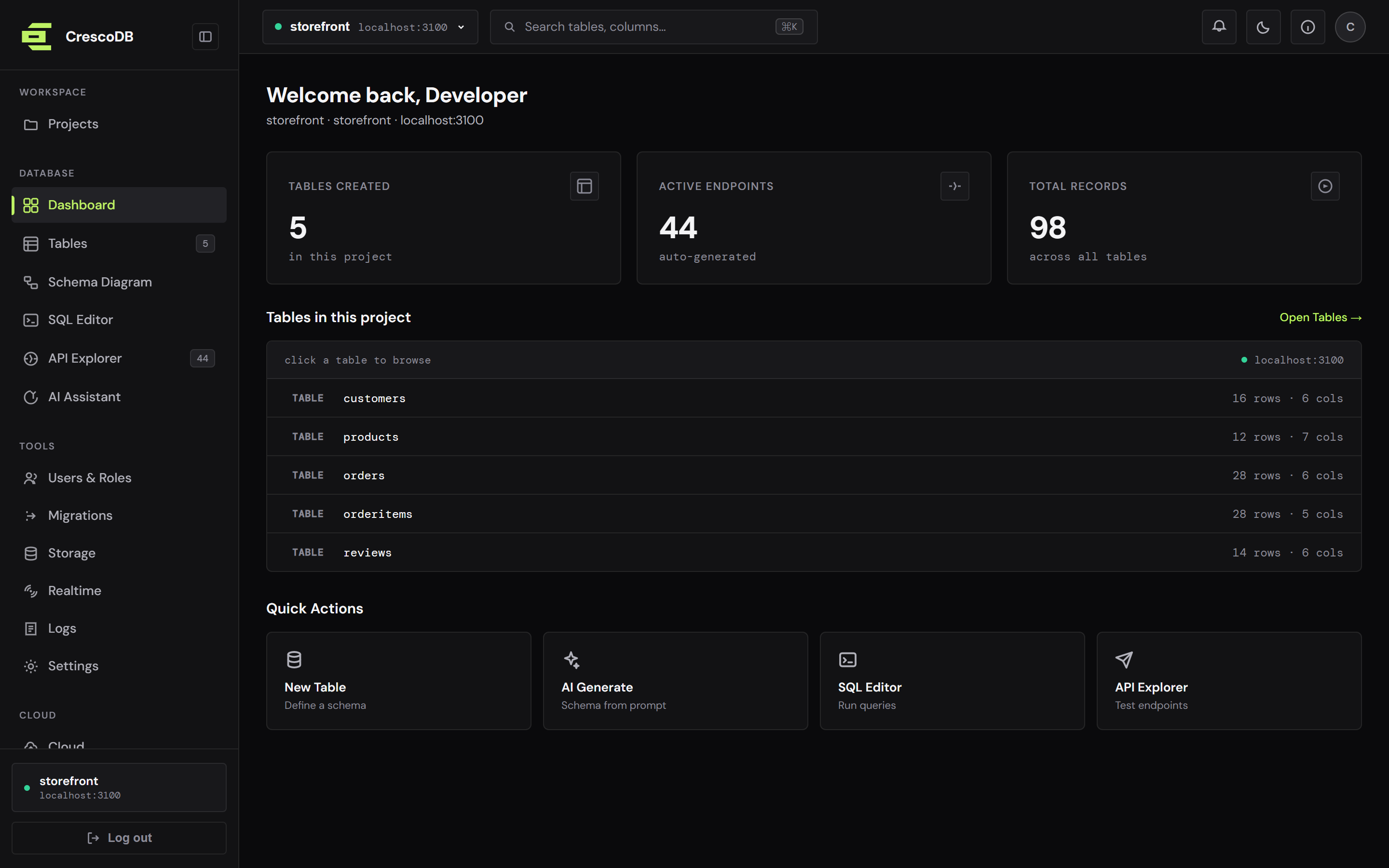
Task: Open SQL Editor from the sidebar
Action: [x=119, y=320]
